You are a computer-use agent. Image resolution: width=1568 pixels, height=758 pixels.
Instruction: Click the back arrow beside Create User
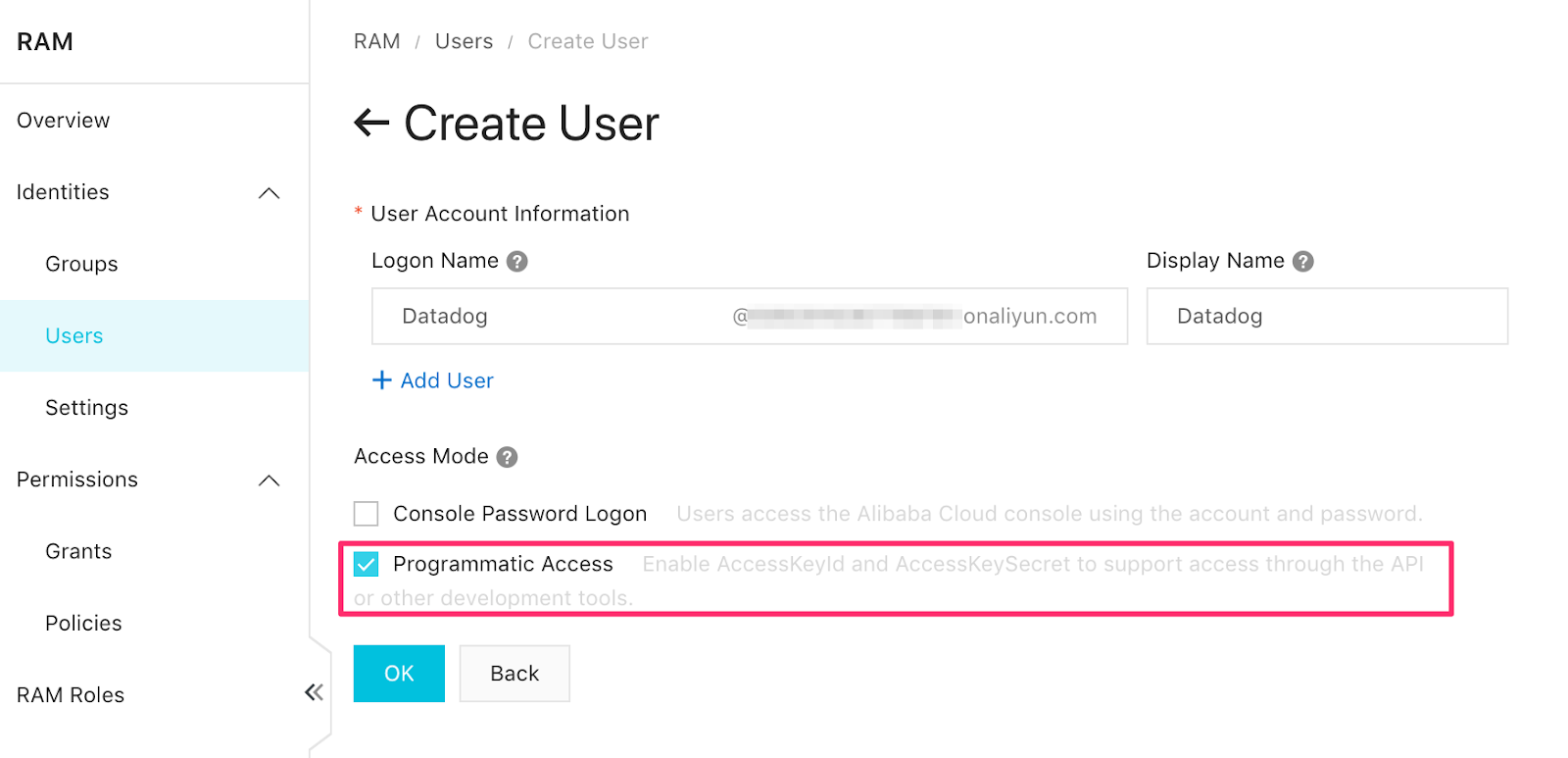[371, 123]
